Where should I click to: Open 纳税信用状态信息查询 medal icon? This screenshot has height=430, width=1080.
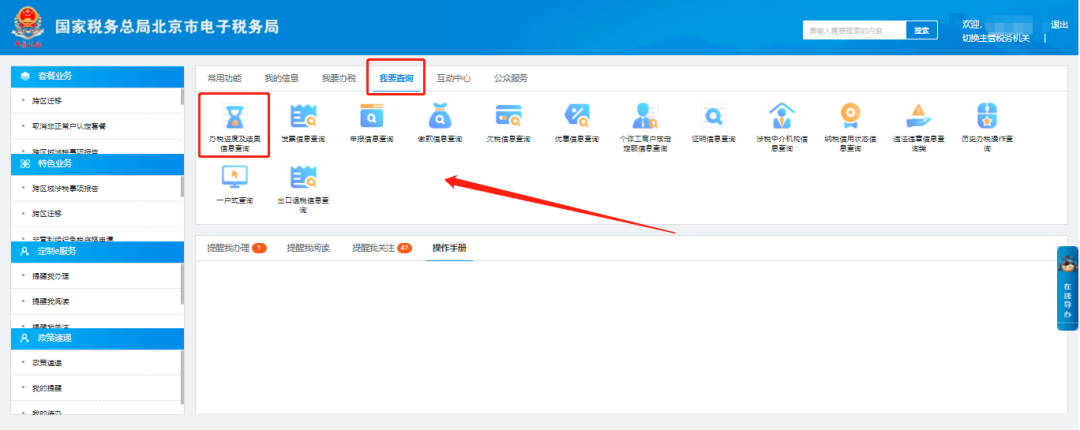point(850,116)
